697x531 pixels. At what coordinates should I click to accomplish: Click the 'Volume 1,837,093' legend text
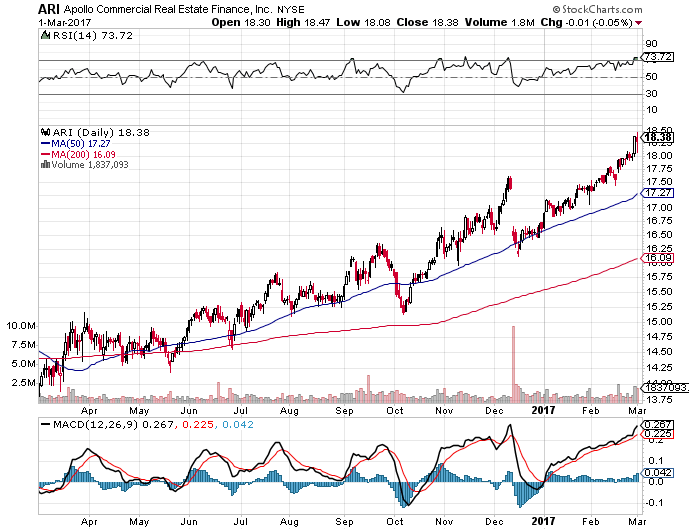(90, 165)
